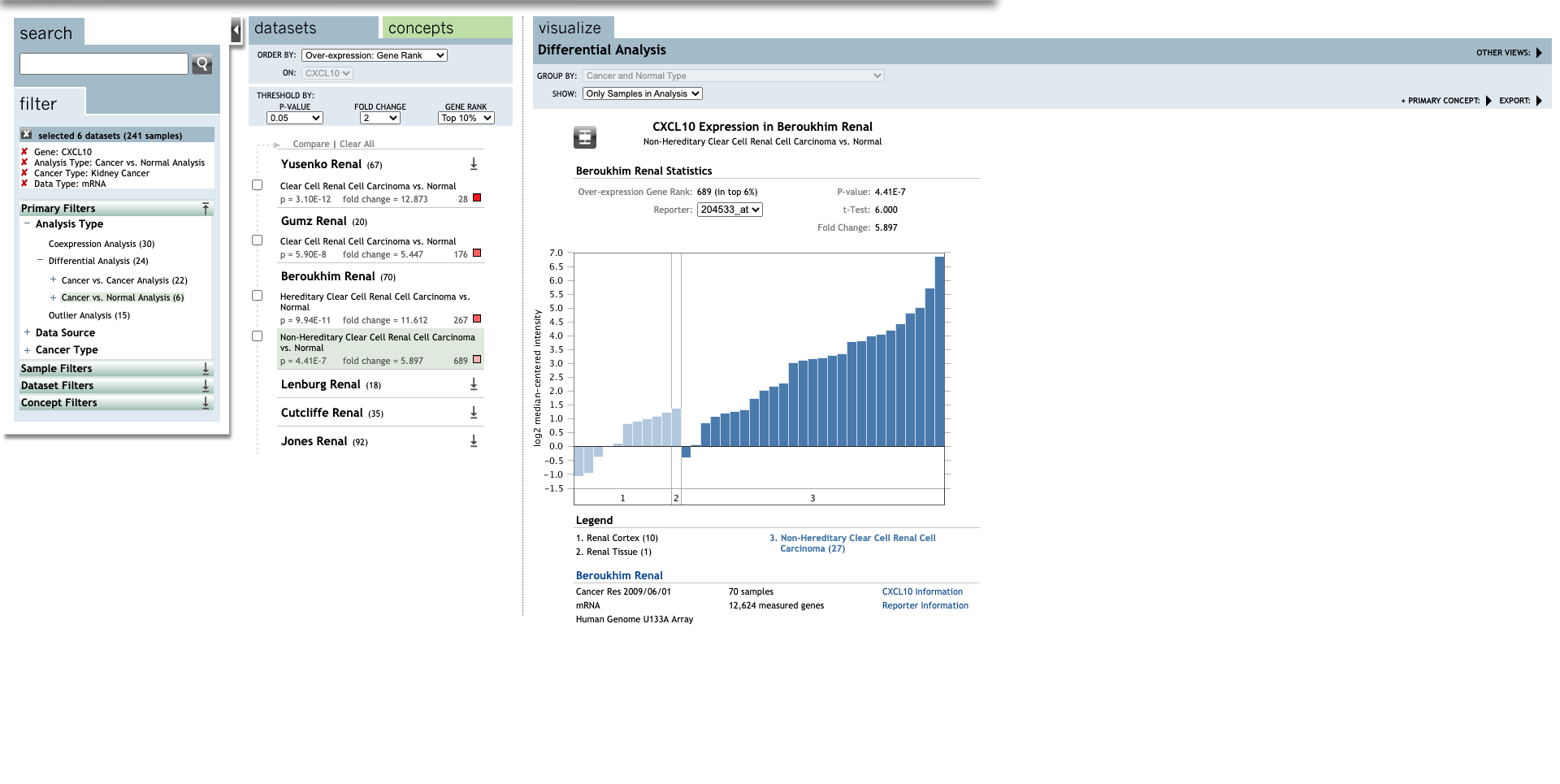Select Coexpression Analysis (30) filter
1560x784 pixels.
tap(102, 244)
